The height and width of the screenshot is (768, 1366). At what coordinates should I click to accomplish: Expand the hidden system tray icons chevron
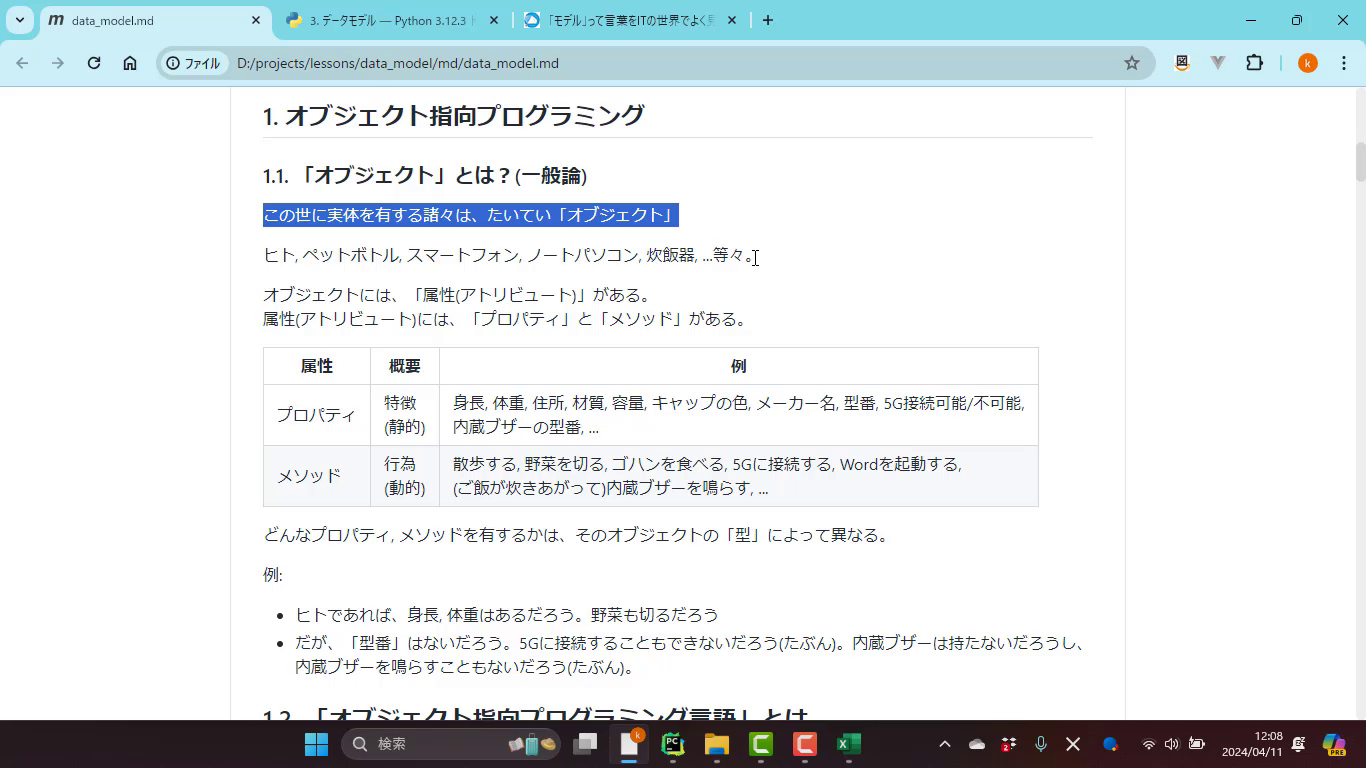944,744
